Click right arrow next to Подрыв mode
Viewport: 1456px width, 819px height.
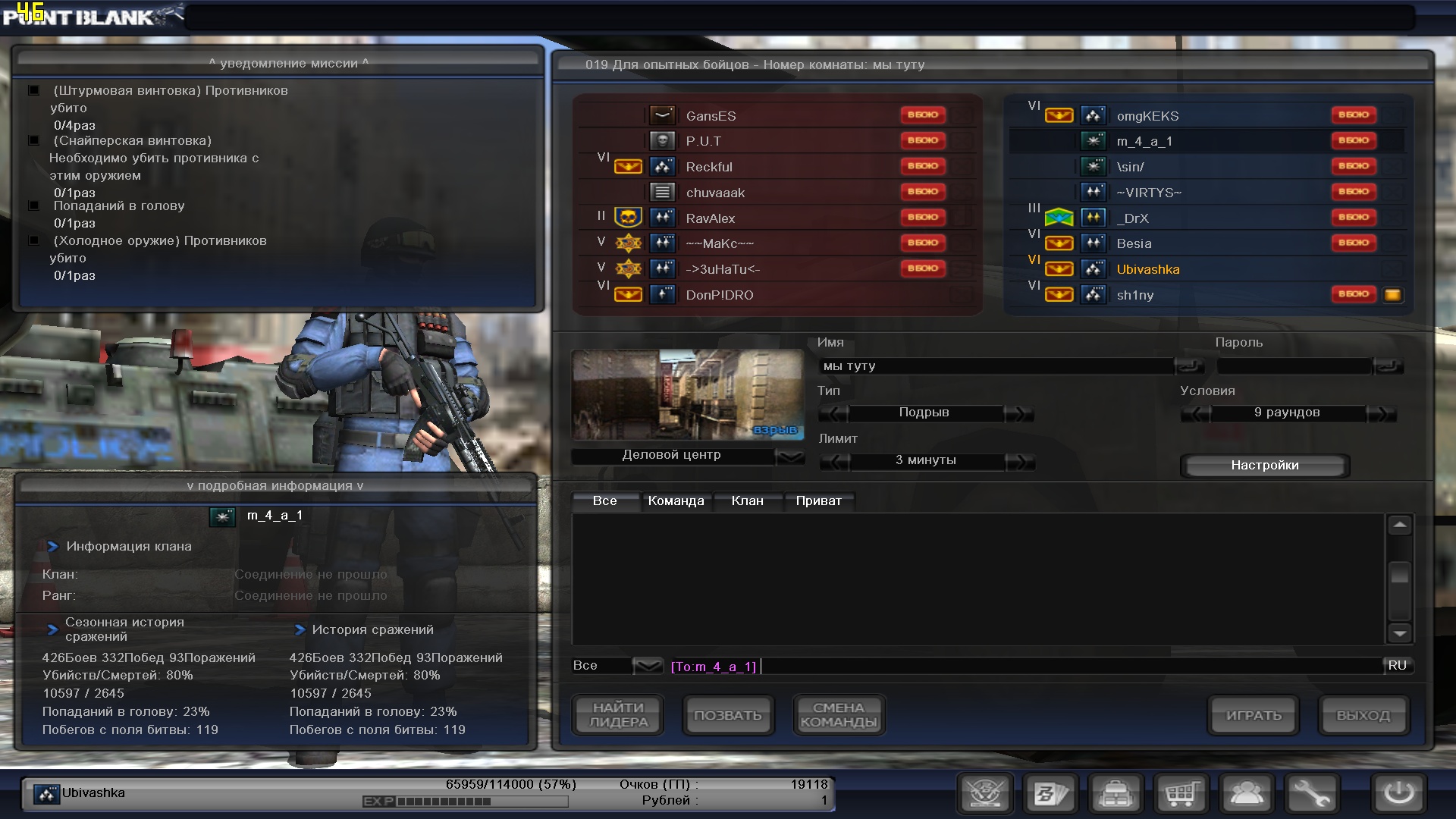[1018, 413]
